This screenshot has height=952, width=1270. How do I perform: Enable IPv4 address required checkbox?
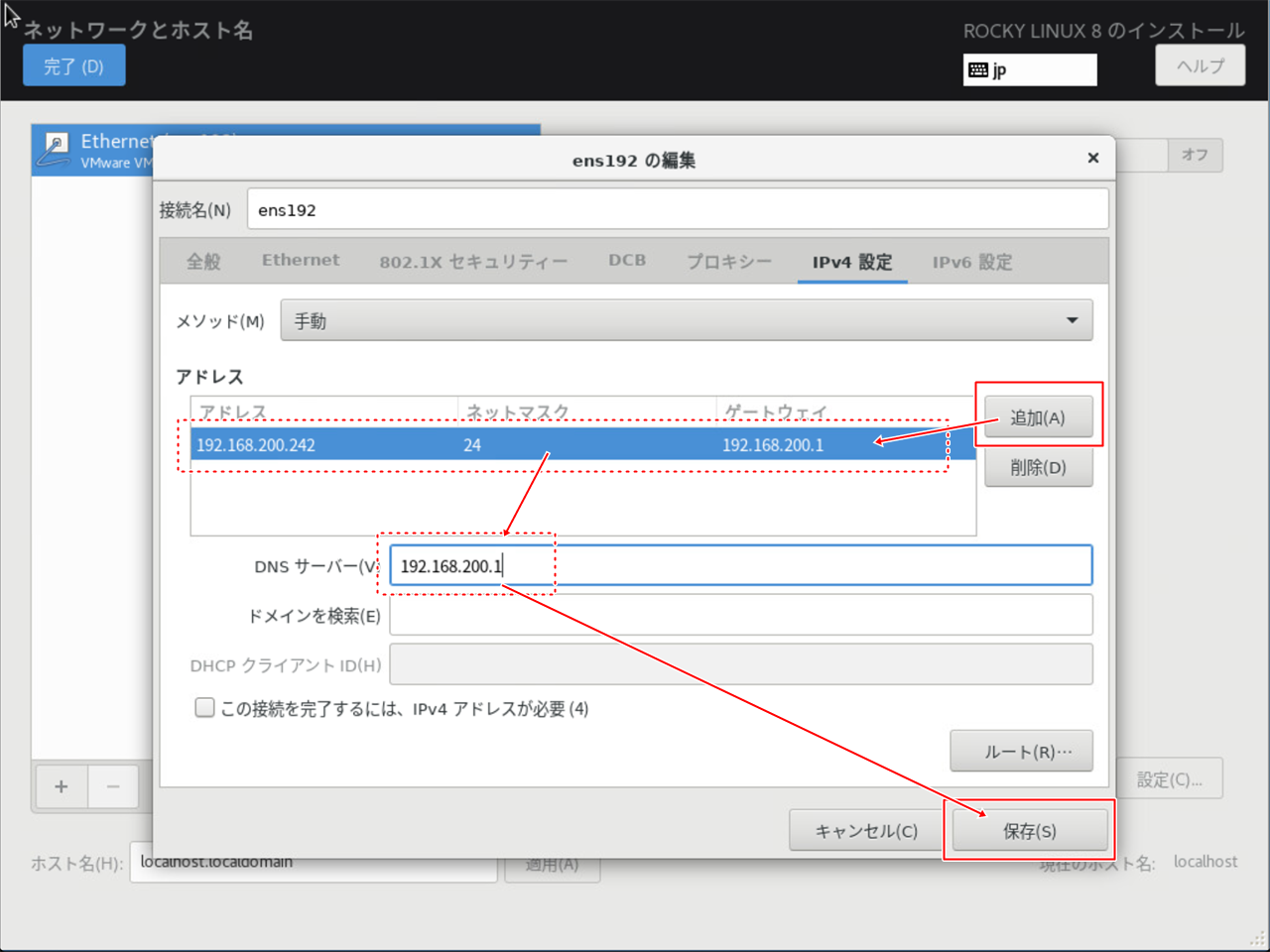205,708
